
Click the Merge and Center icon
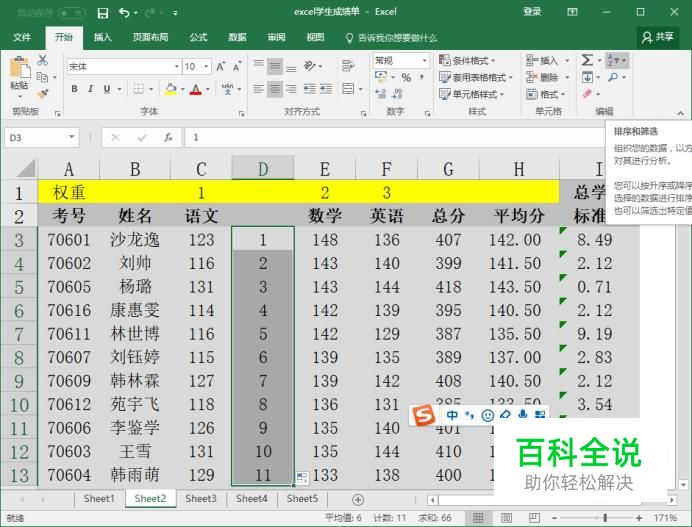[348, 89]
